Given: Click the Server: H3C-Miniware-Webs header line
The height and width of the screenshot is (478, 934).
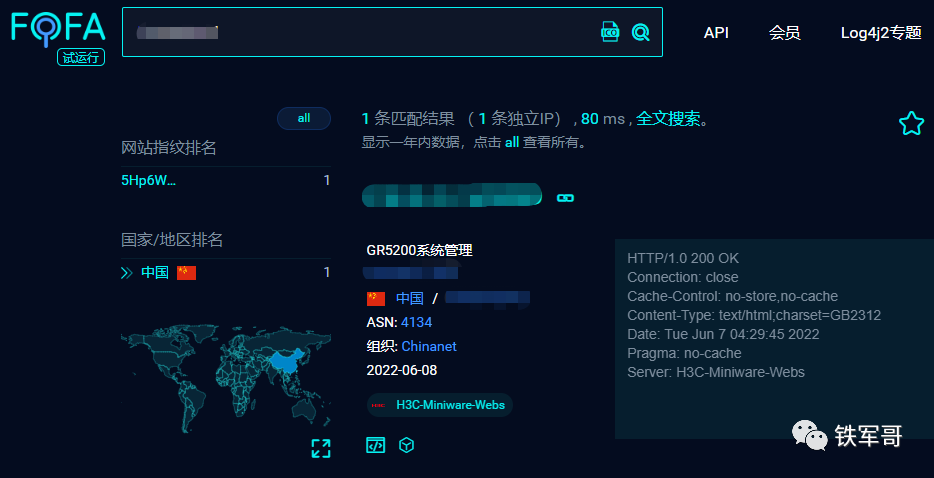Looking at the screenshot, I should [x=716, y=373].
